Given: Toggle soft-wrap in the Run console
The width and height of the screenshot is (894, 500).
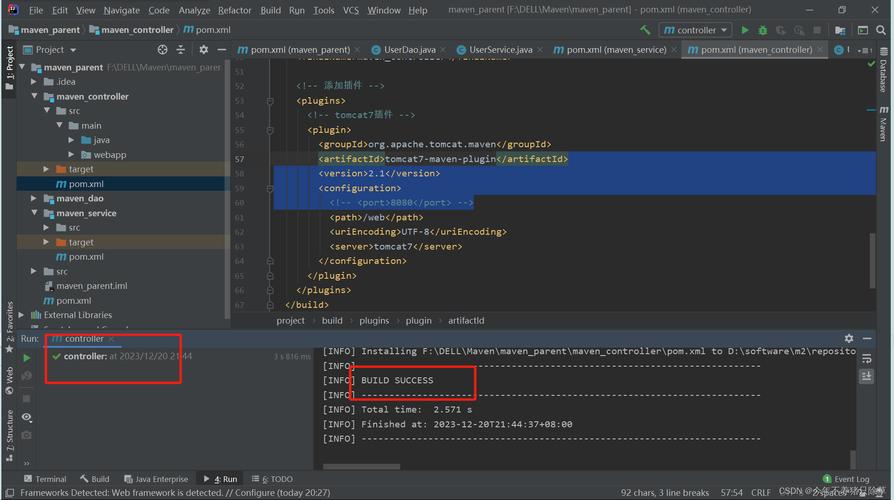Looking at the screenshot, I should point(867,359).
